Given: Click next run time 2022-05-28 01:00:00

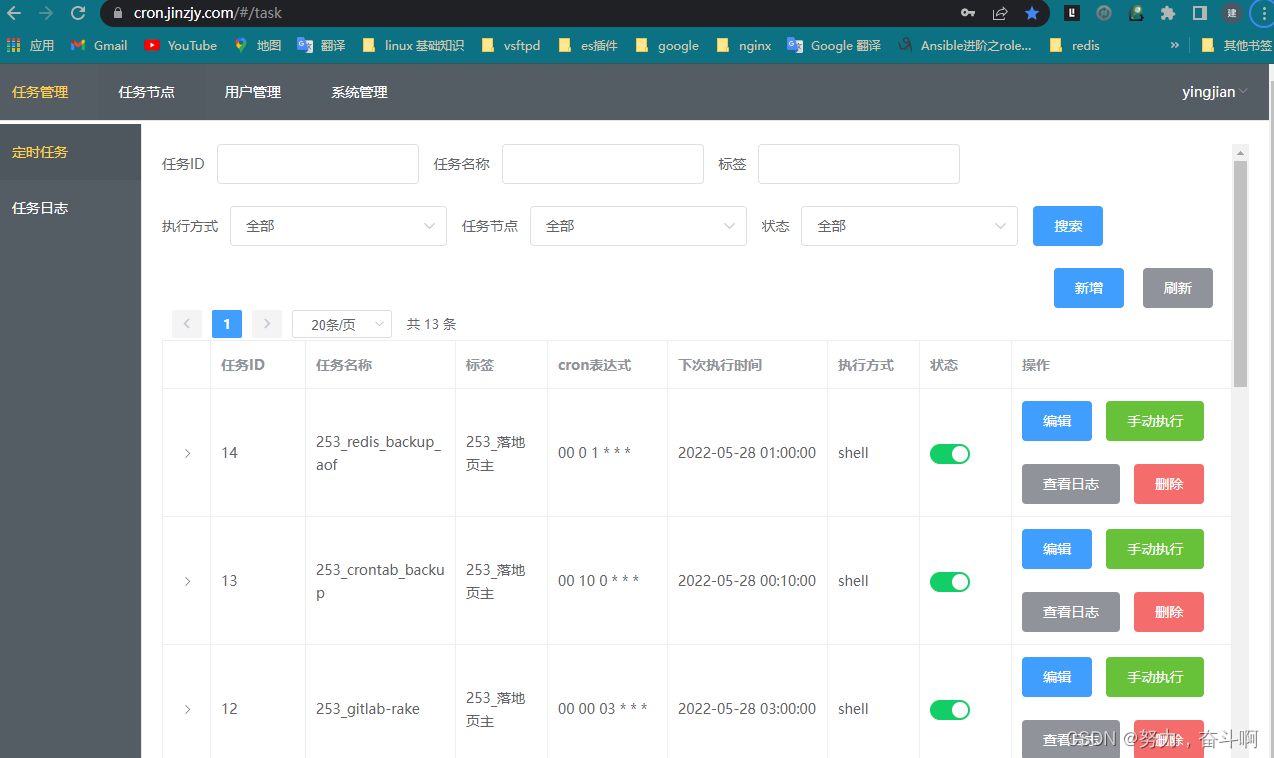Looking at the screenshot, I should (x=747, y=453).
